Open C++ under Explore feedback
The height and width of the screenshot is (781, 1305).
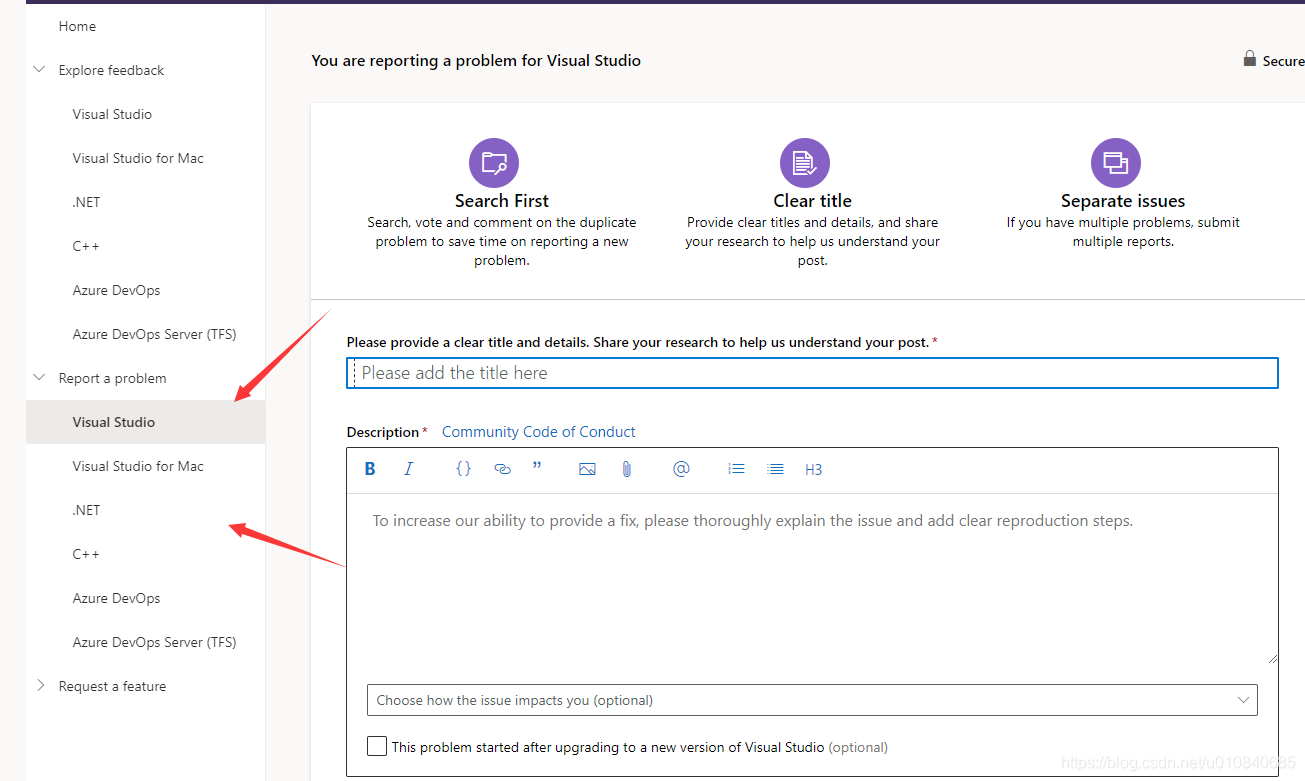[x=86, y=246]
